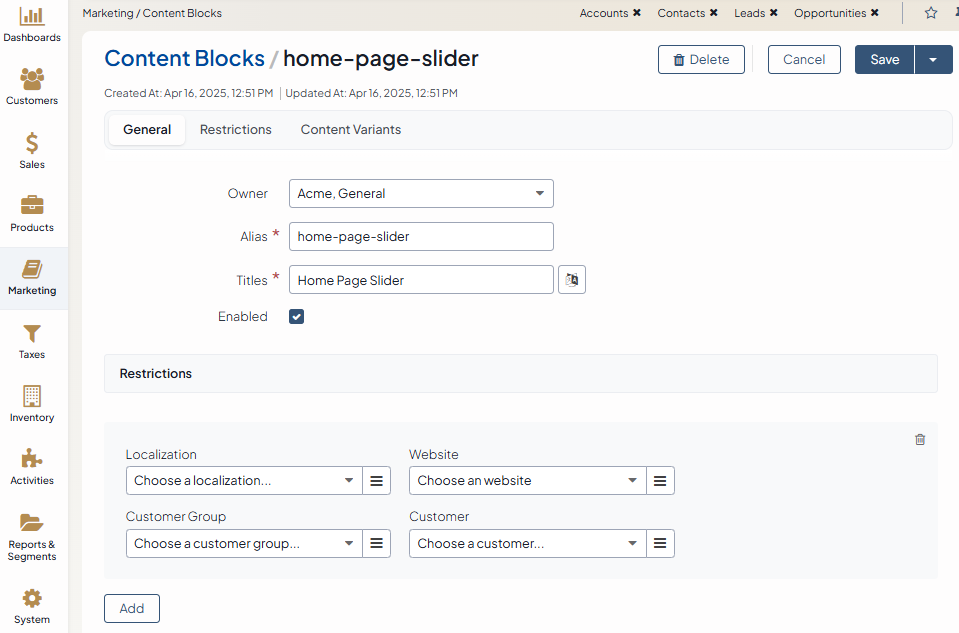Expand Save button dropdown arrow
Screen dimensions: 959x633
(x=933, y=60)
